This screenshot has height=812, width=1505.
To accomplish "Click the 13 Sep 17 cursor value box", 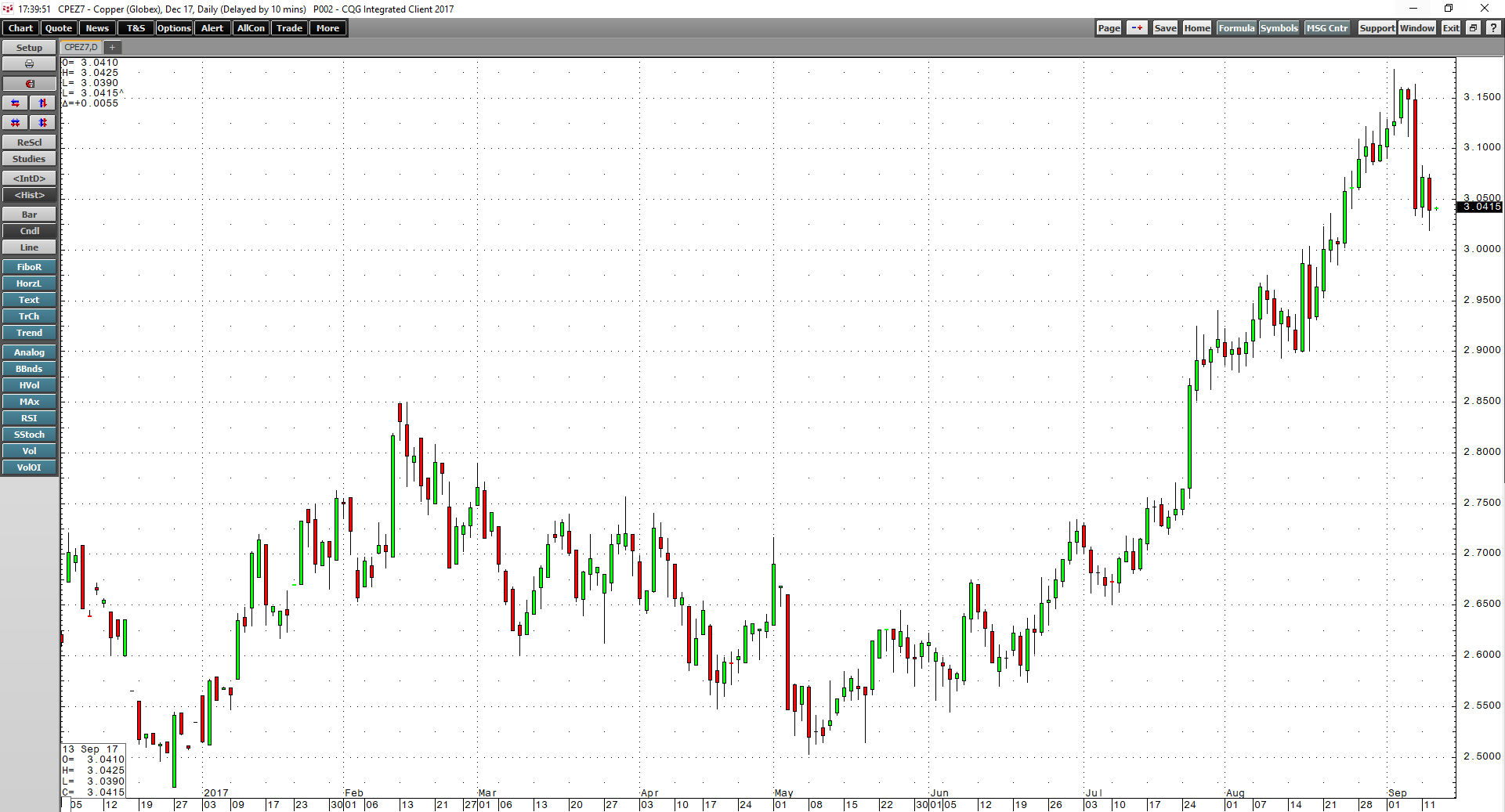I will point(93,770).
